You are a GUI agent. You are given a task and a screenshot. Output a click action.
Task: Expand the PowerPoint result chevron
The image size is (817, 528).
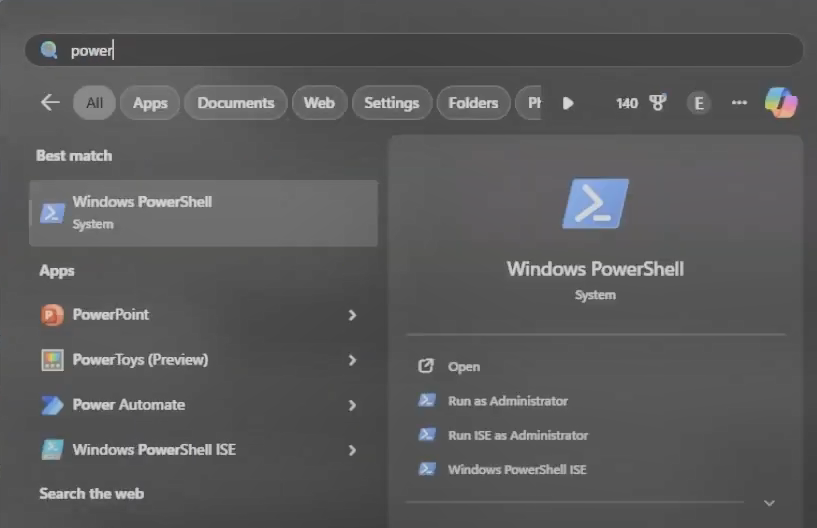pos(353,315)
